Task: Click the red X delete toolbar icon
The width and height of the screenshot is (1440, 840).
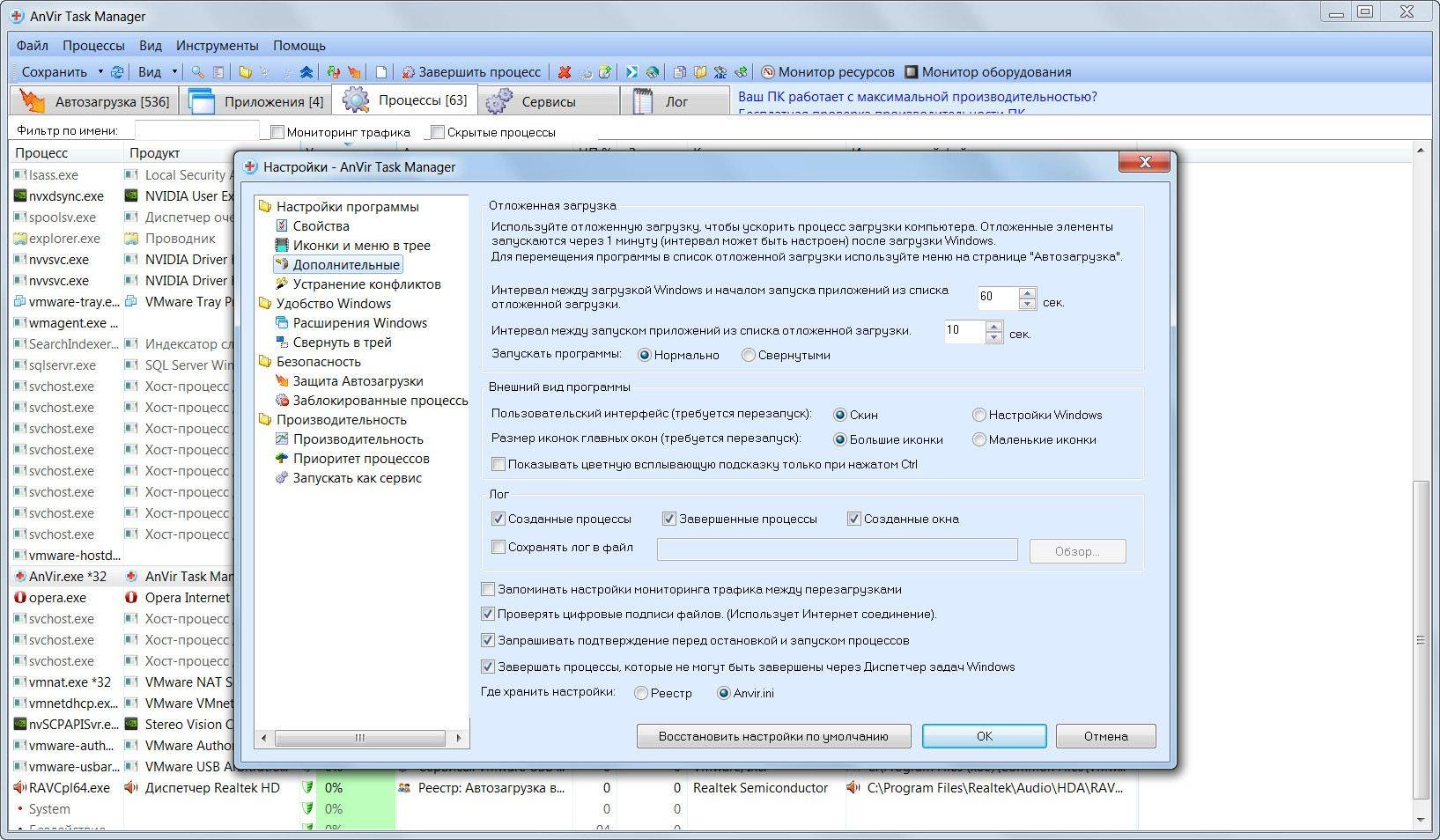Action: point(565,72)
